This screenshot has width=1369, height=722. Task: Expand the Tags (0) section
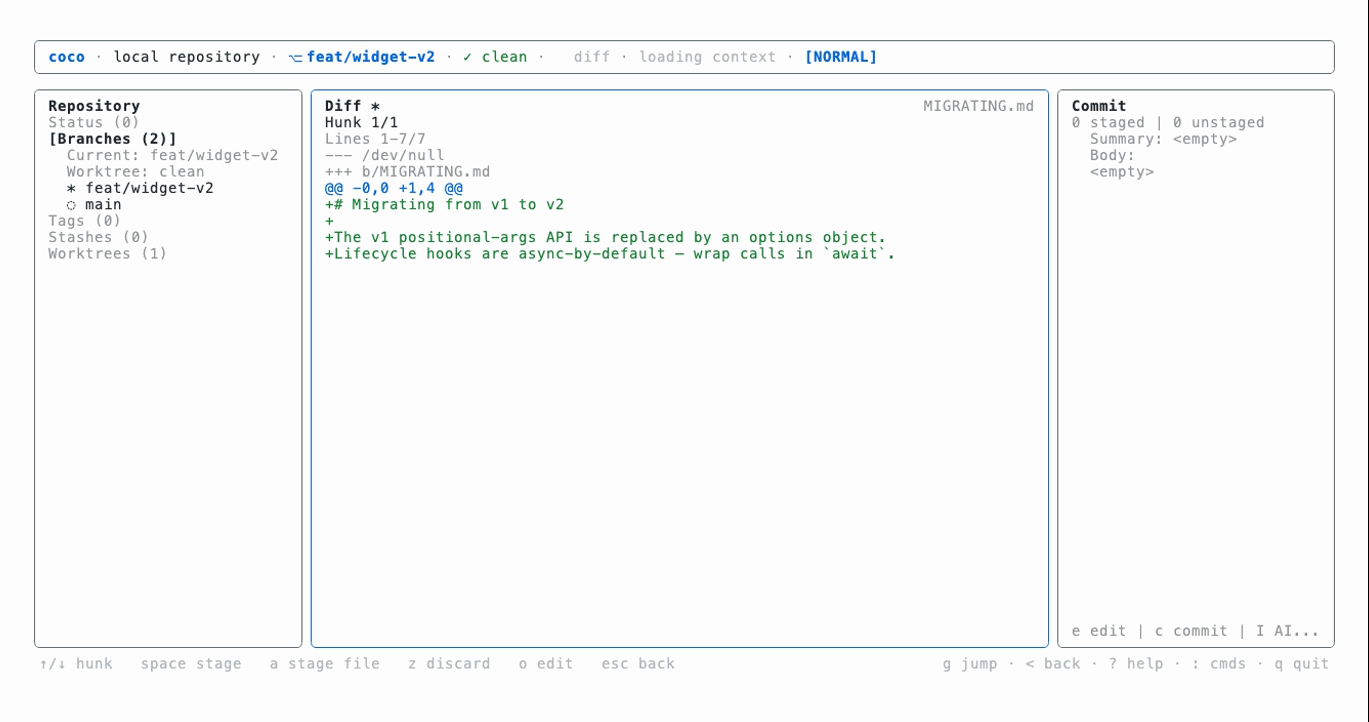85,221
